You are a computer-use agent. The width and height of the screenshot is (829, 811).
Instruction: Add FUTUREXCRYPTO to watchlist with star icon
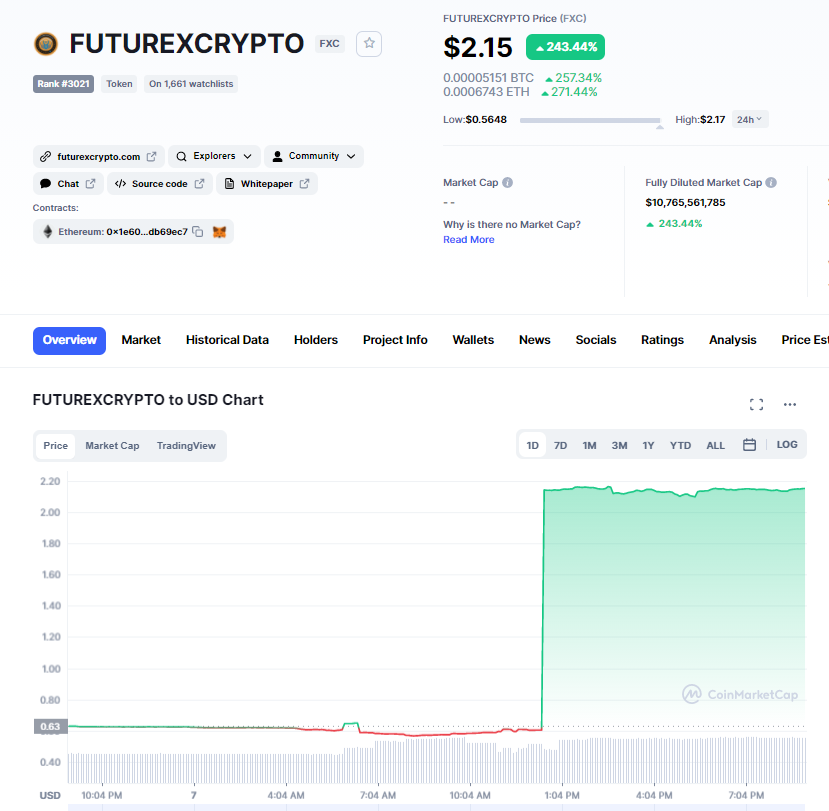[x=369, y=44]
